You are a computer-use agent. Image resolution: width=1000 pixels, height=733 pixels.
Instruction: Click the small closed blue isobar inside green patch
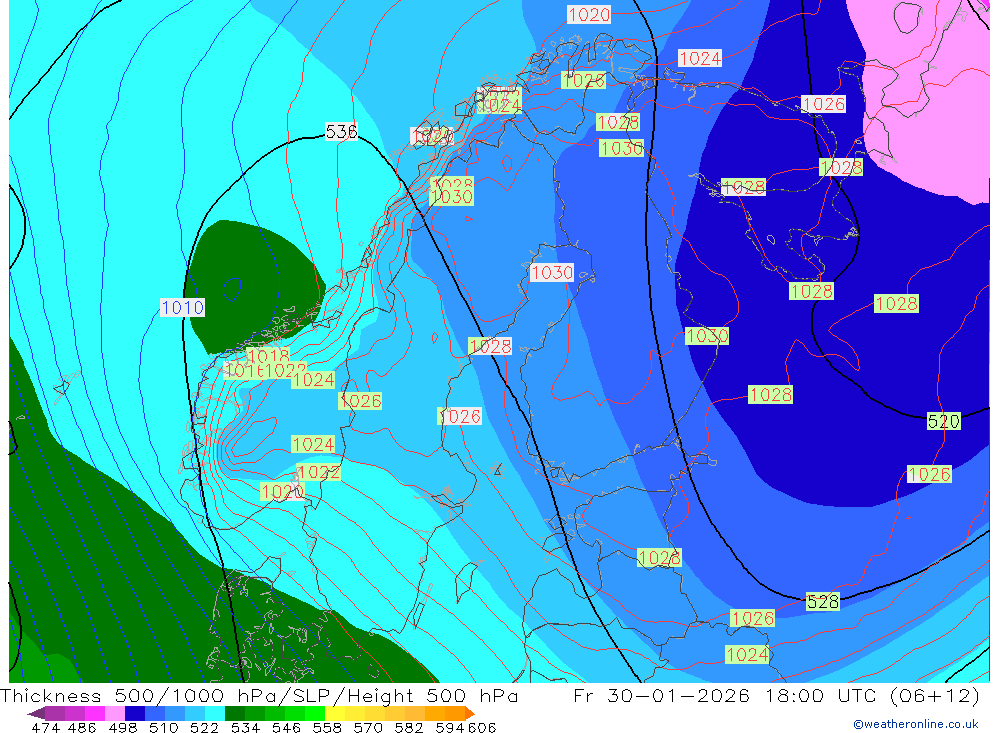point(232,290)
